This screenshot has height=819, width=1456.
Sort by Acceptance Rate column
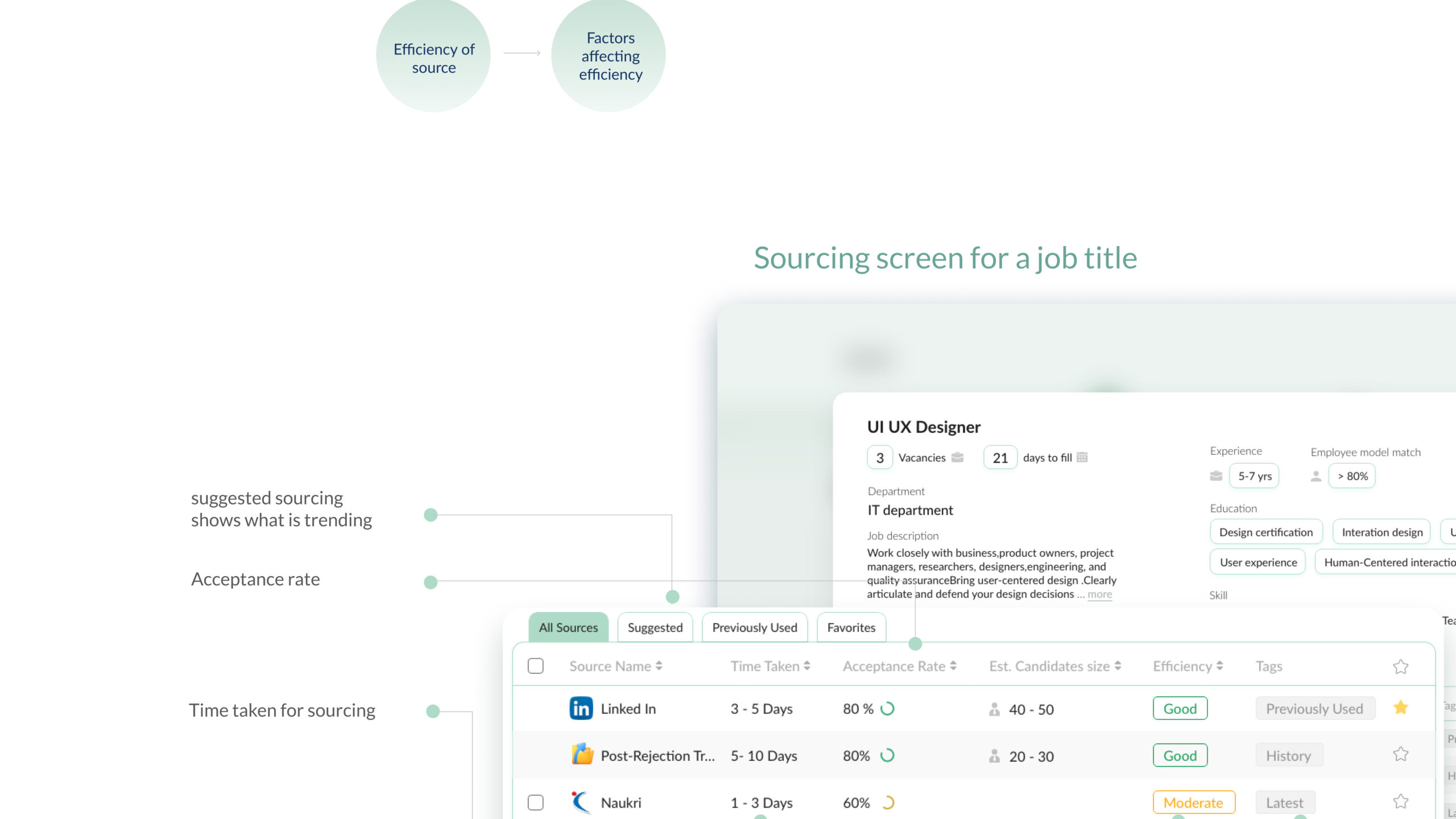point(953,666)
